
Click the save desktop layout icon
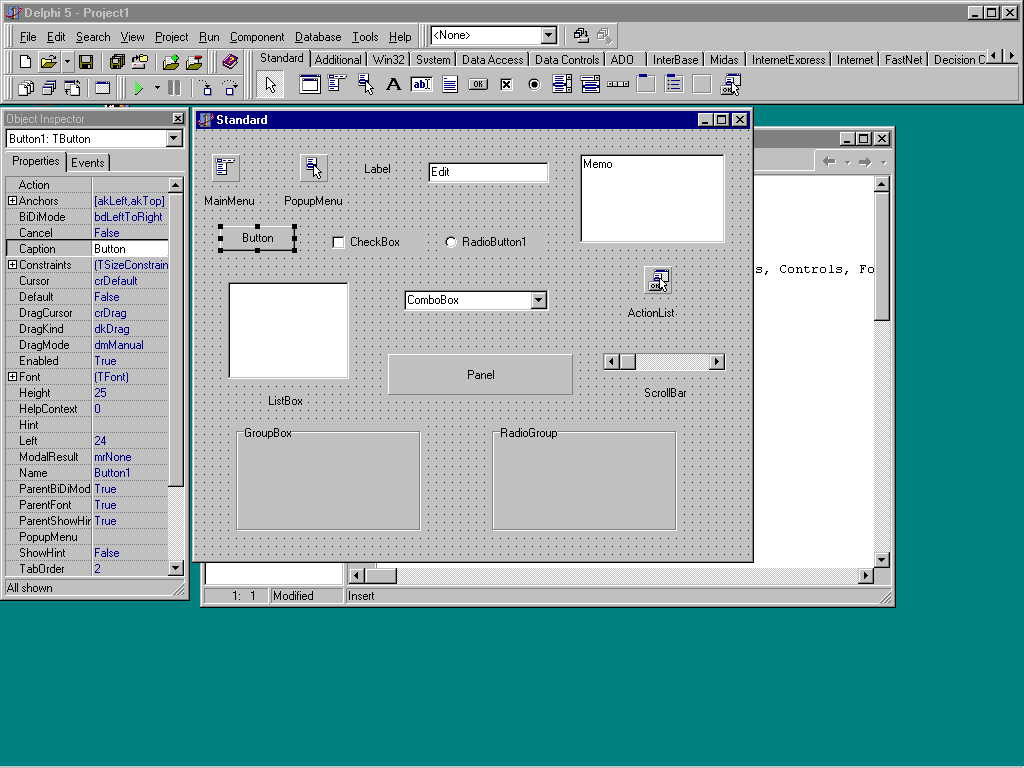tap(581, 35)
